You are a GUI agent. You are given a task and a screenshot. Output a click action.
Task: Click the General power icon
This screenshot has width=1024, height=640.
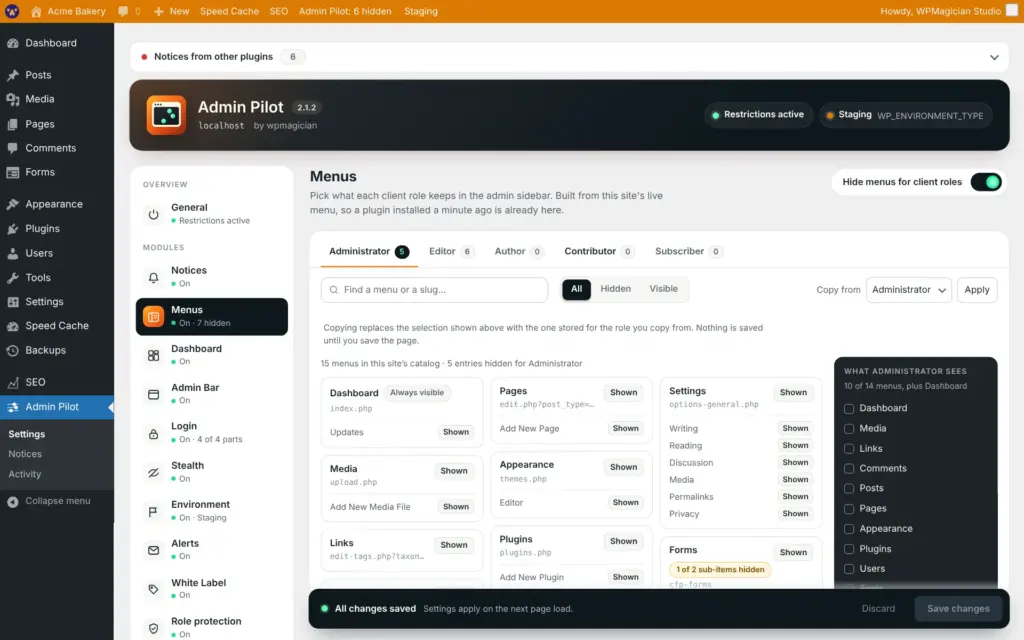point(153,214)
